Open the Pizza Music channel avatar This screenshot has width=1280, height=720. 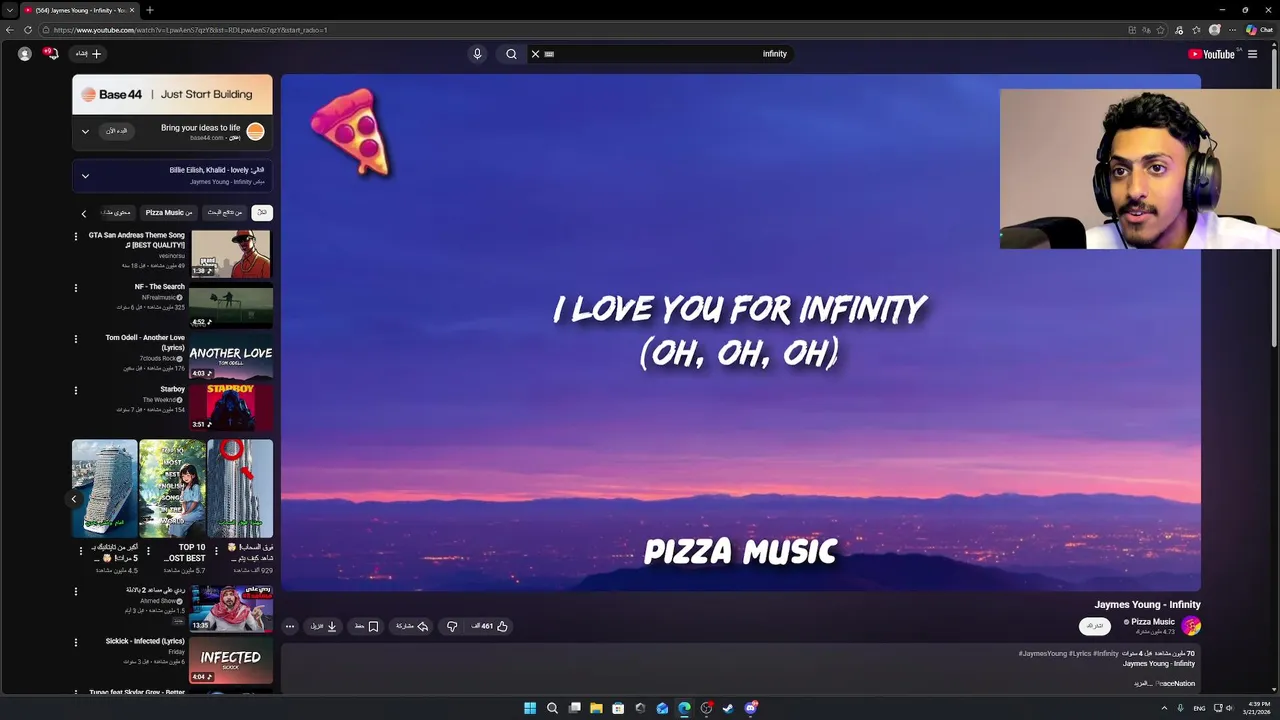click(1191, 626)
